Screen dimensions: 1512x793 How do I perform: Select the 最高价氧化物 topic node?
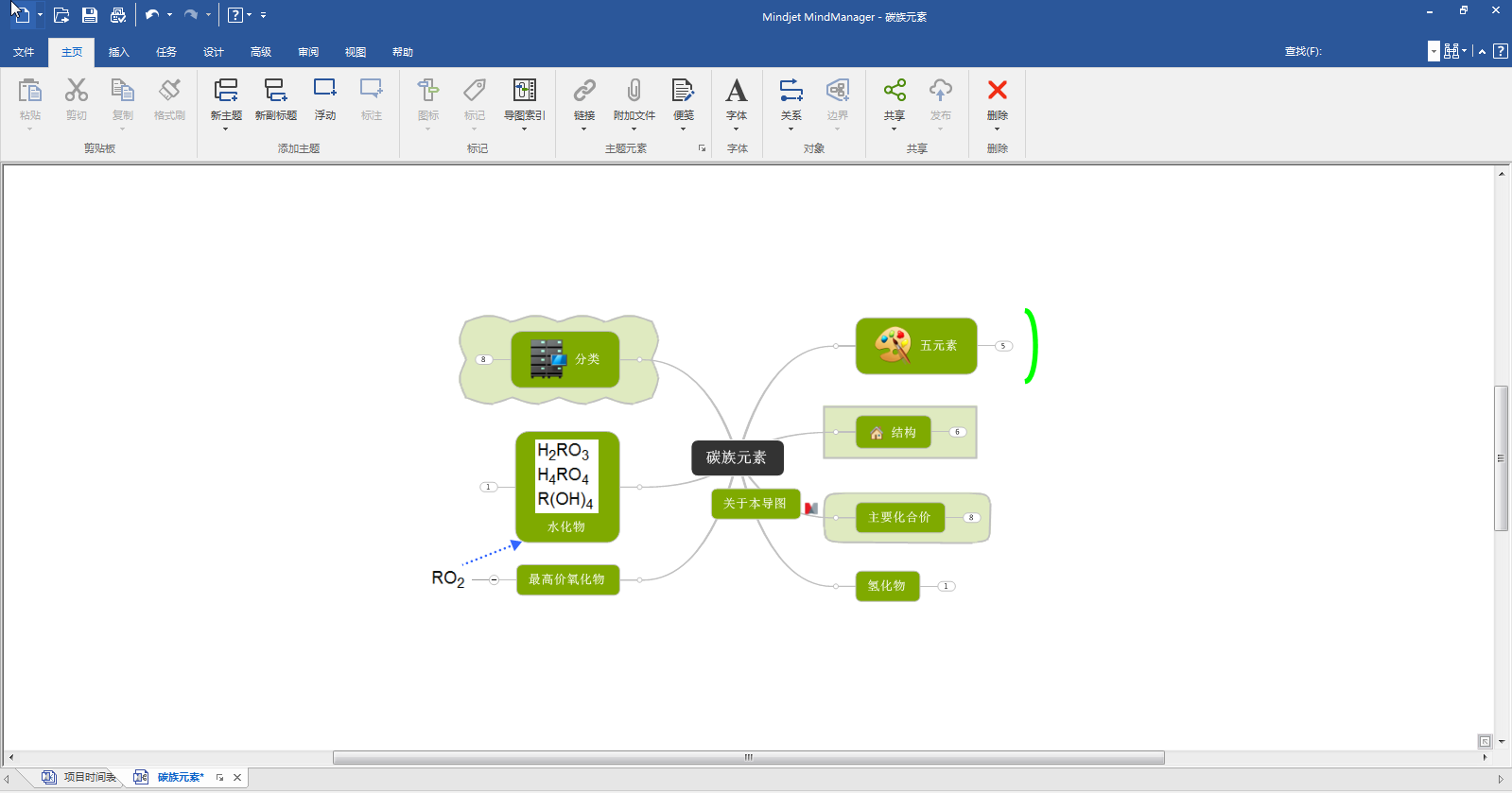point(567,579)
